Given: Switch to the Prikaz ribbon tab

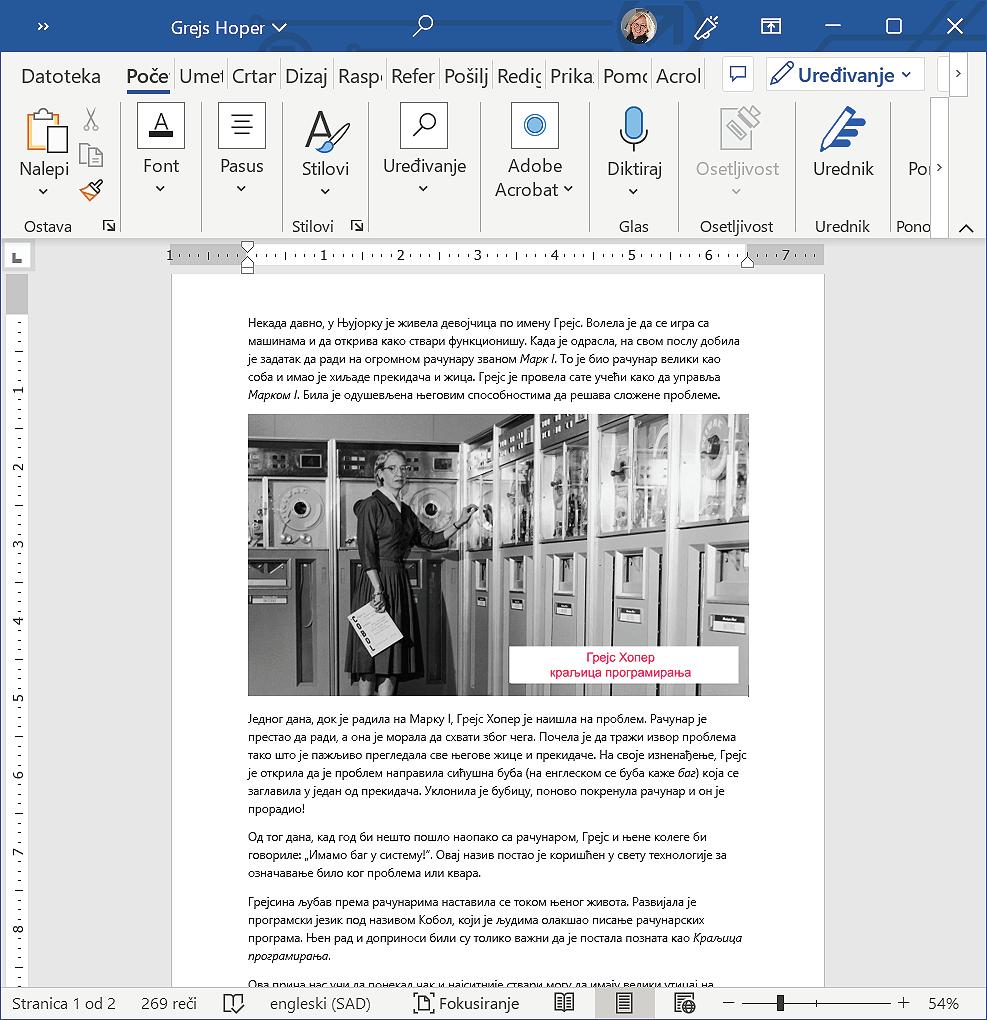Looking at the screenshot, I should (x=572, y=76).
